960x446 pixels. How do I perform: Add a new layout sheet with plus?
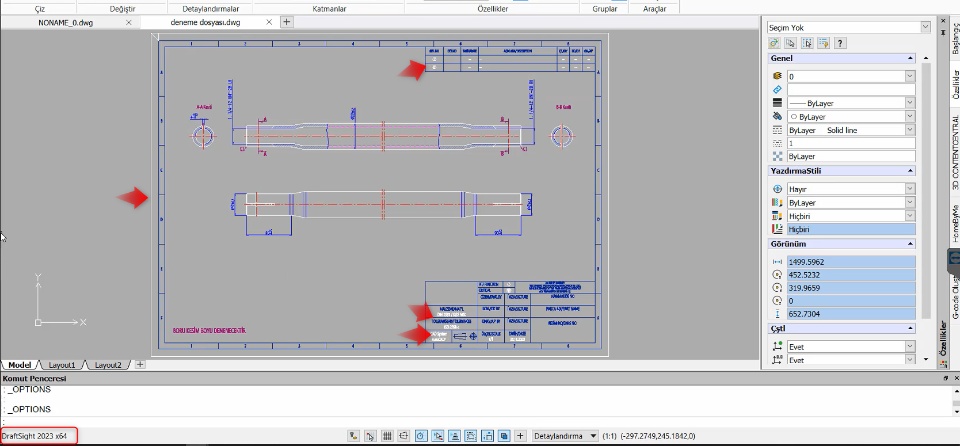point(140,365)
